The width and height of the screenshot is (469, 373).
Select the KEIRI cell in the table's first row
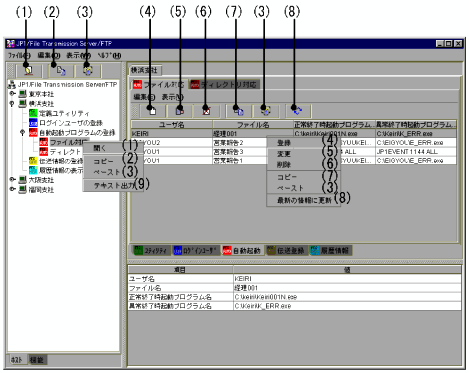point(172,134)
